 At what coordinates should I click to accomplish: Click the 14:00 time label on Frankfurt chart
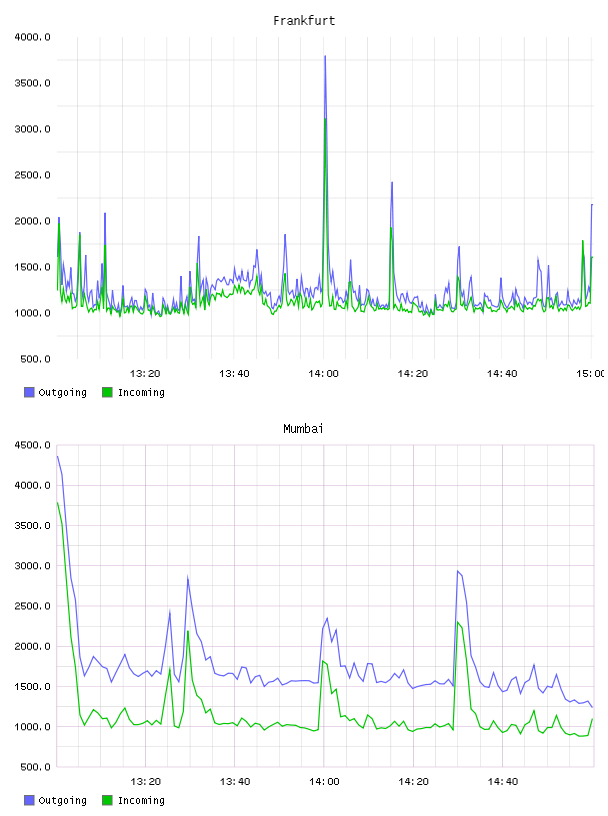coord(323,374)
